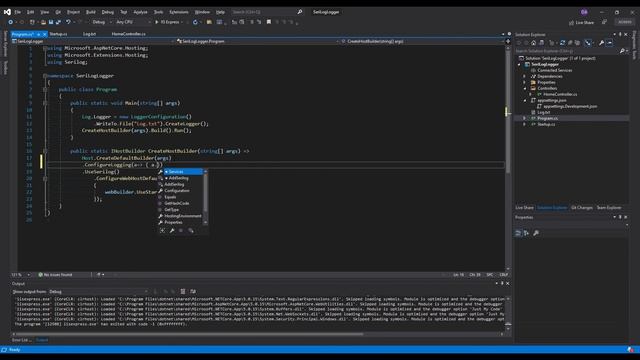Click the split editor icon above the vertical scrollbar
The width and height of the screenshot is (640, 360).
508,41
